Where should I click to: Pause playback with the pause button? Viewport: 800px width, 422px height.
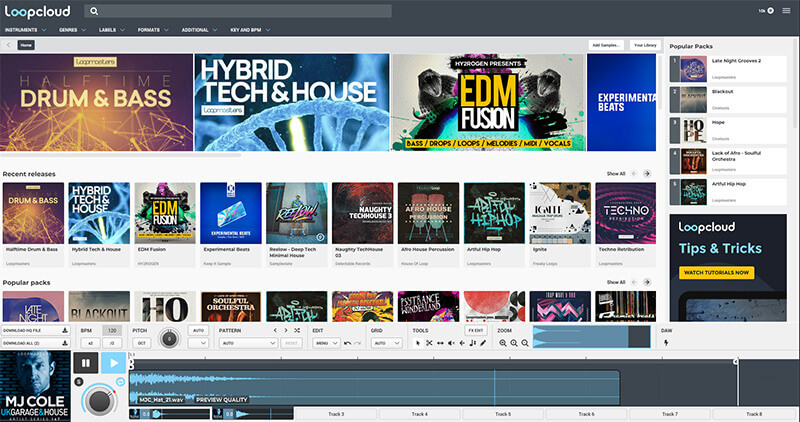click(x=86, y=363)
